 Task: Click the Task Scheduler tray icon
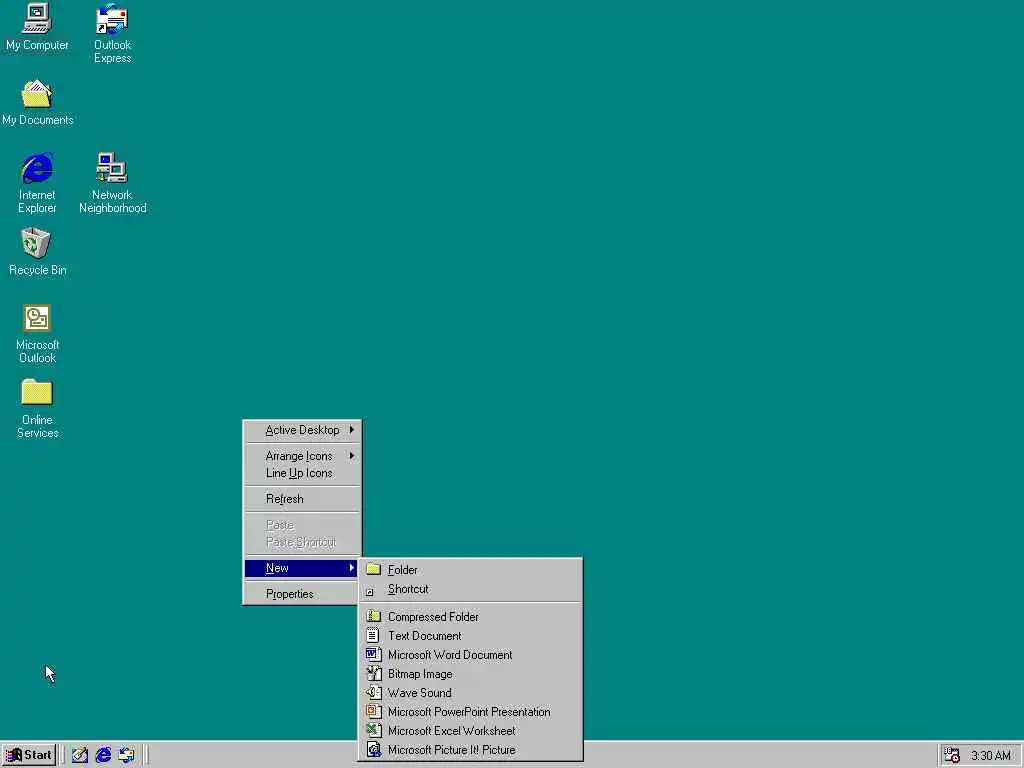(952, 756)
